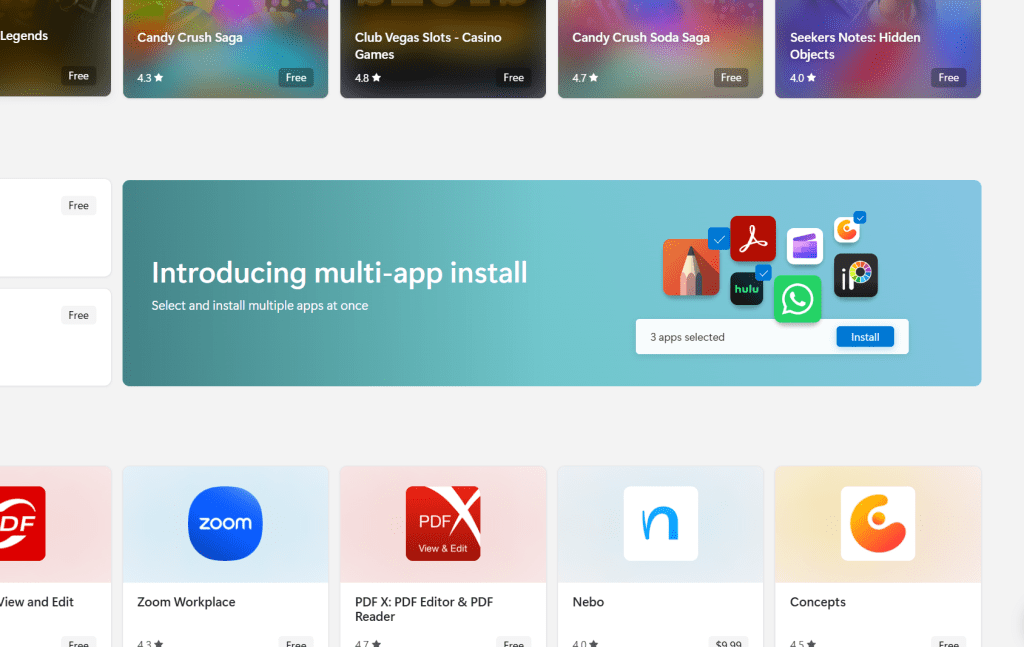The image size is (1024, 647).
Task: Select the Adobe Acrobat icon in the banner
Action: point(752,239)
